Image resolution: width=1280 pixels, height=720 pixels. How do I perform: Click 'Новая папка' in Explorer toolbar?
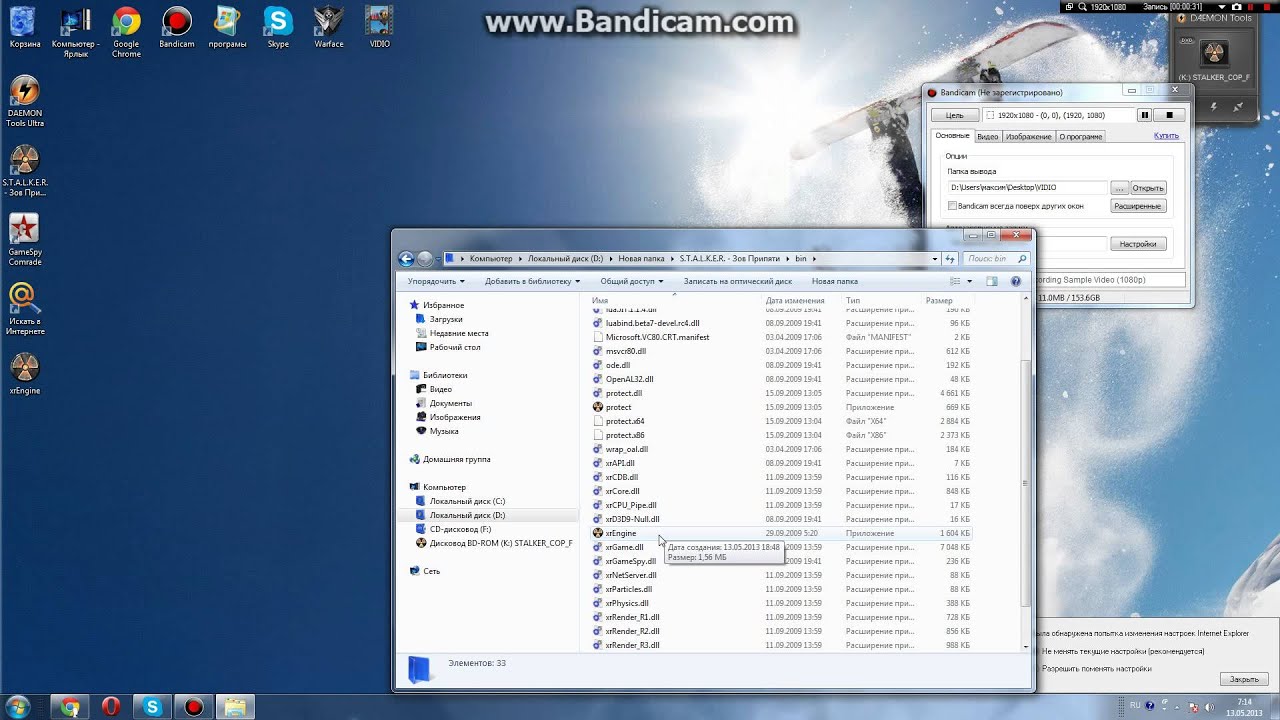click(835, 281)
